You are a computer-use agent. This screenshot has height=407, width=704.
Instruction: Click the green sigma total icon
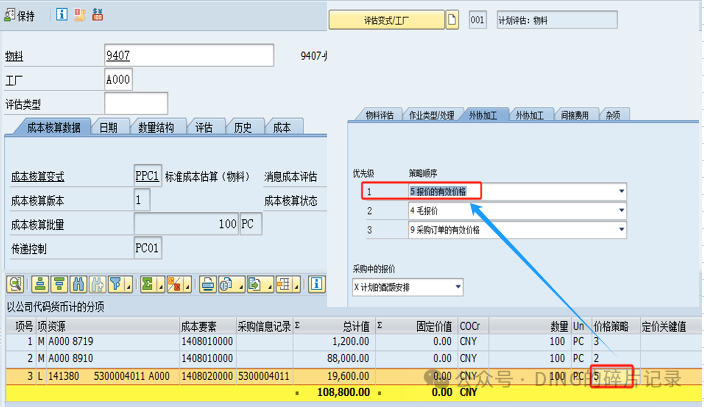(x=147, y=284)
